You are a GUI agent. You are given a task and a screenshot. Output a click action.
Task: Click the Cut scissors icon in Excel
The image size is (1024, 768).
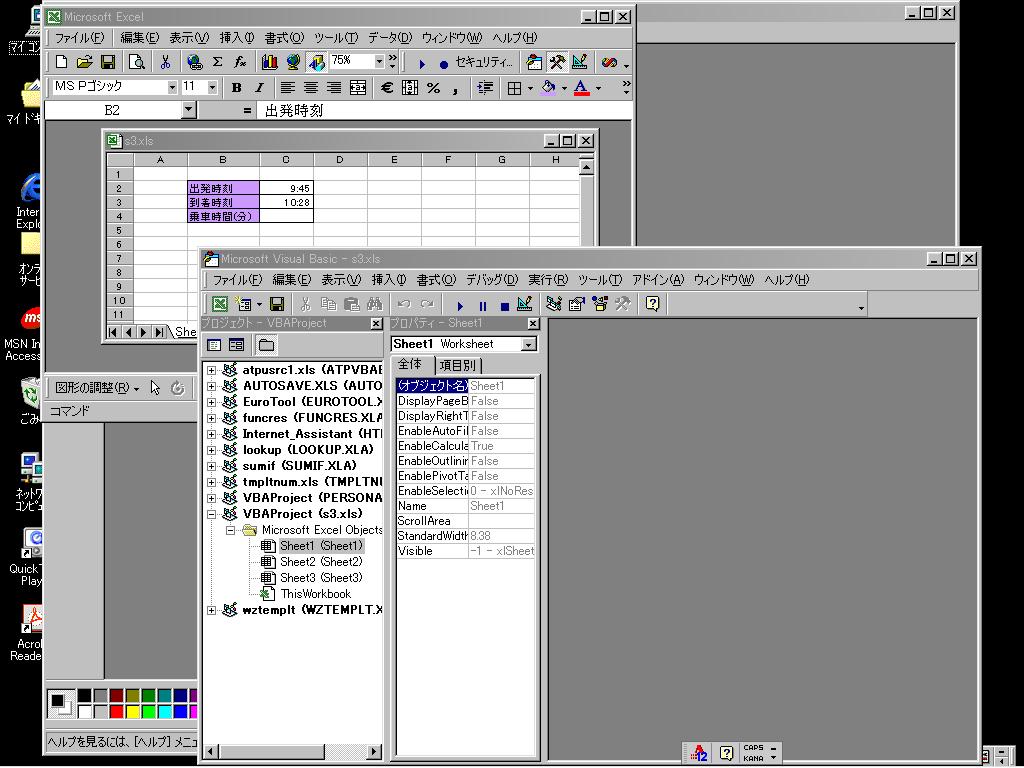point(165,62)
